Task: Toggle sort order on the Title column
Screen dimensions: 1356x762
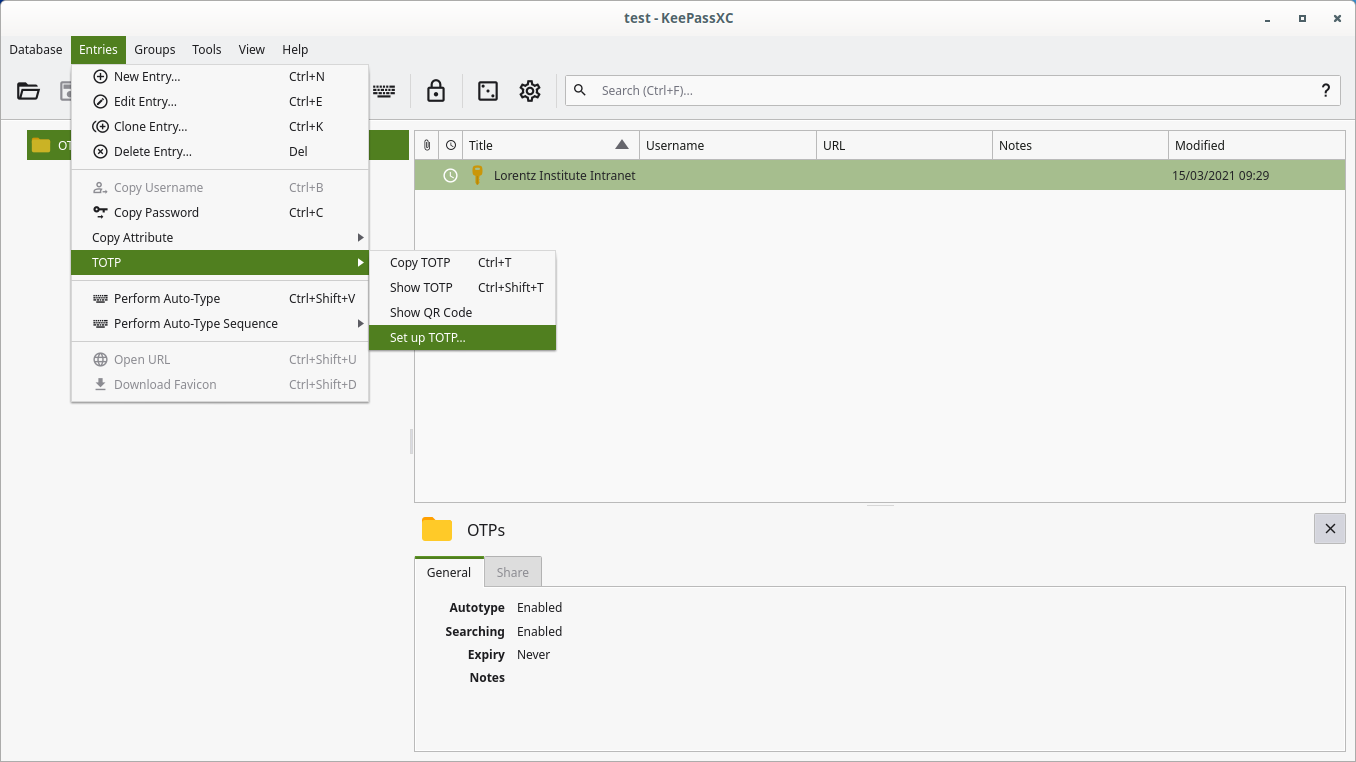Action: [550, 145]
